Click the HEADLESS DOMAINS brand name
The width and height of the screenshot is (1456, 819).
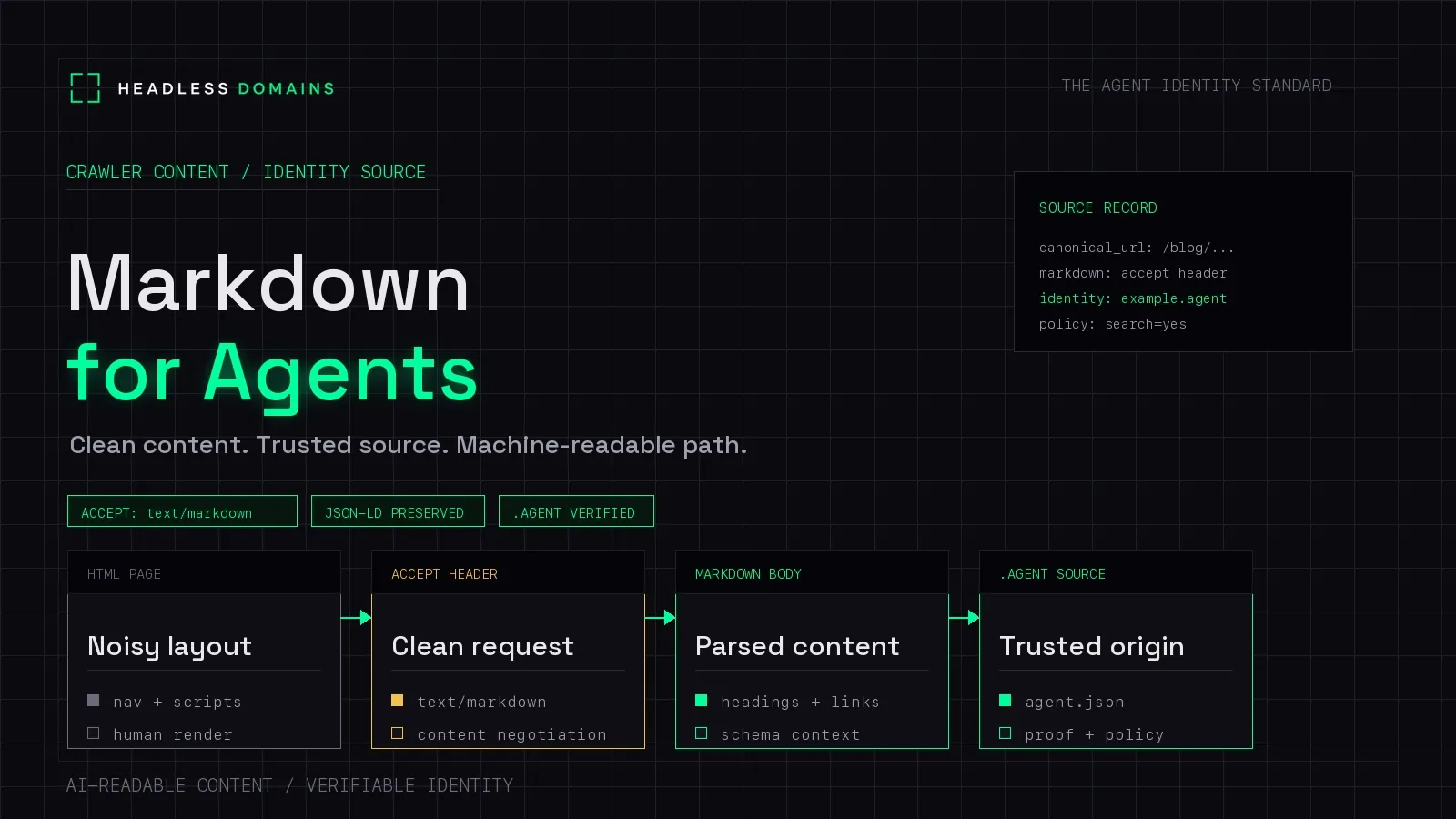coord(227,88)
